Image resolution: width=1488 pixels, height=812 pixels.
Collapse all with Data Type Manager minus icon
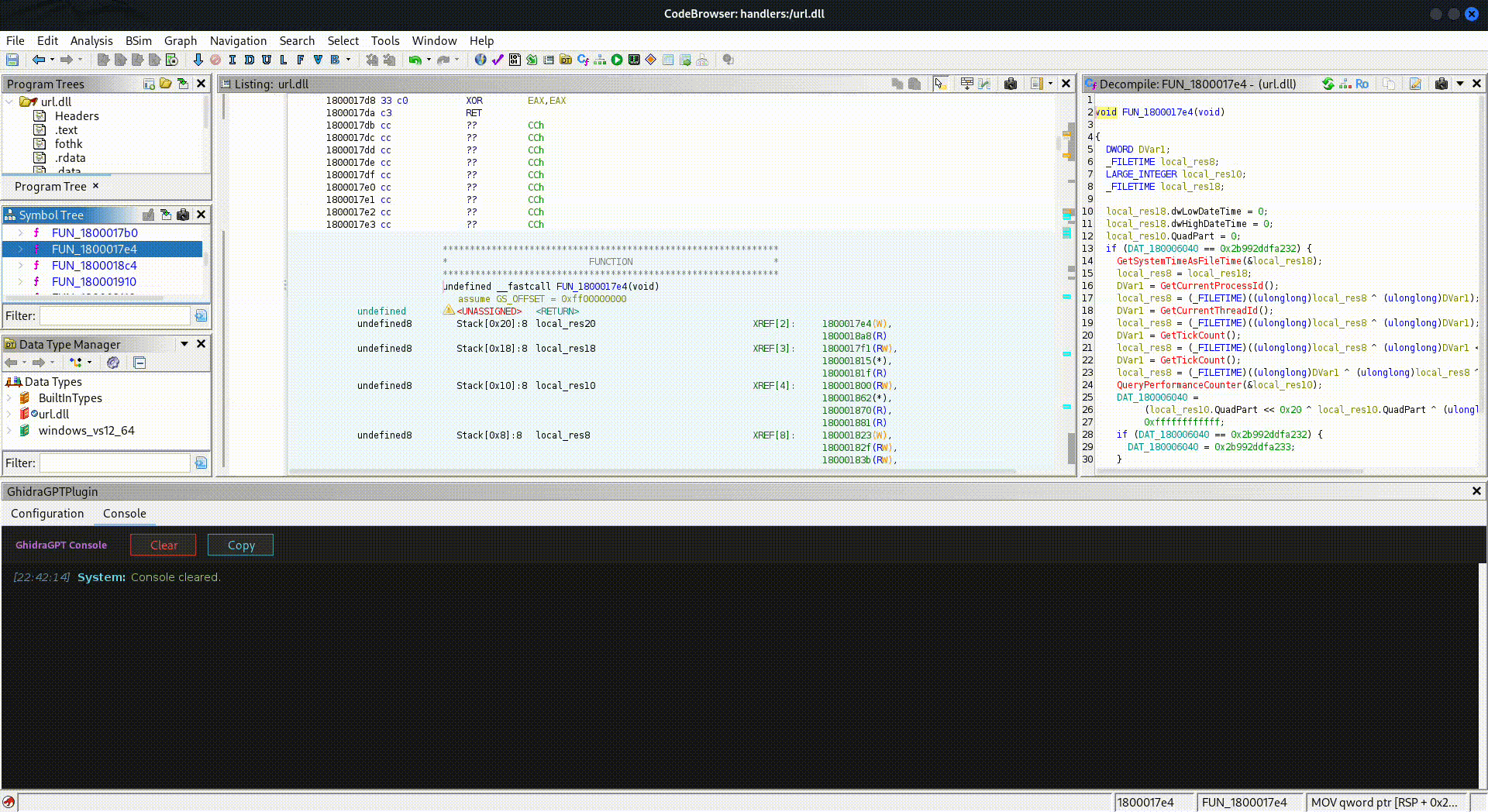(139, 363)
